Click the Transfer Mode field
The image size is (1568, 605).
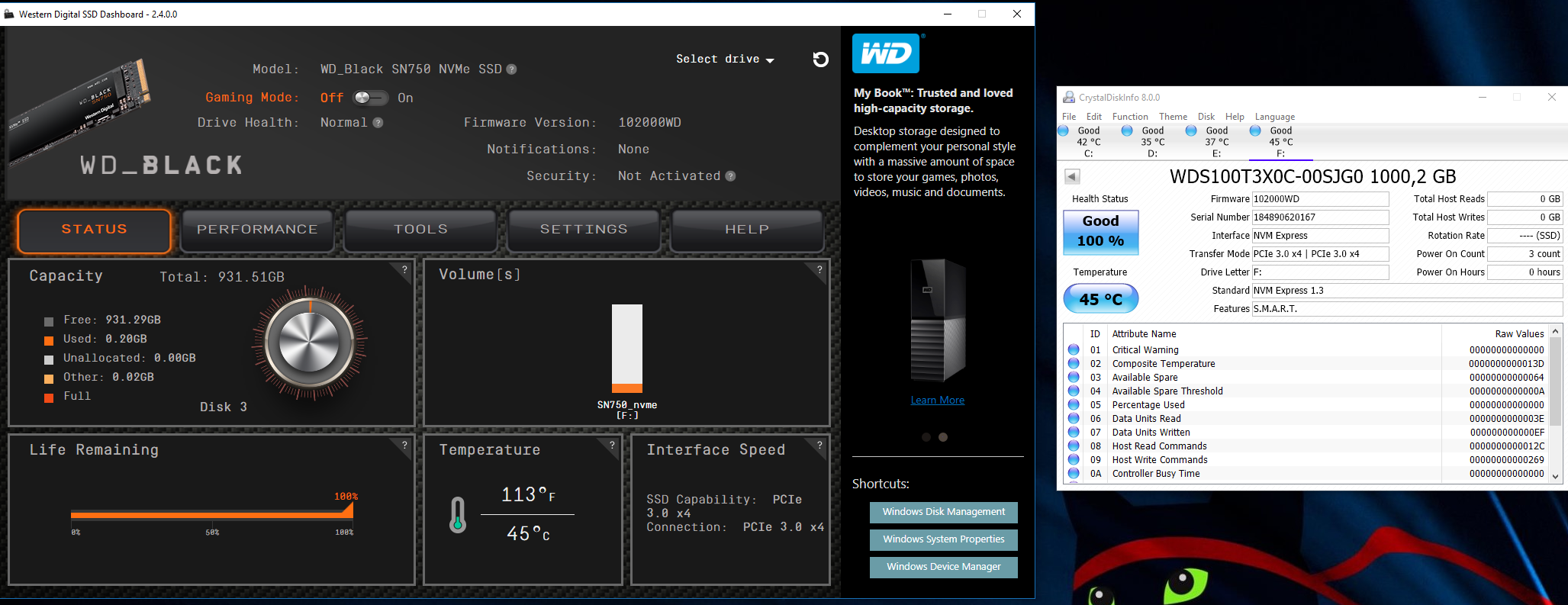(x=1320, y=254)
